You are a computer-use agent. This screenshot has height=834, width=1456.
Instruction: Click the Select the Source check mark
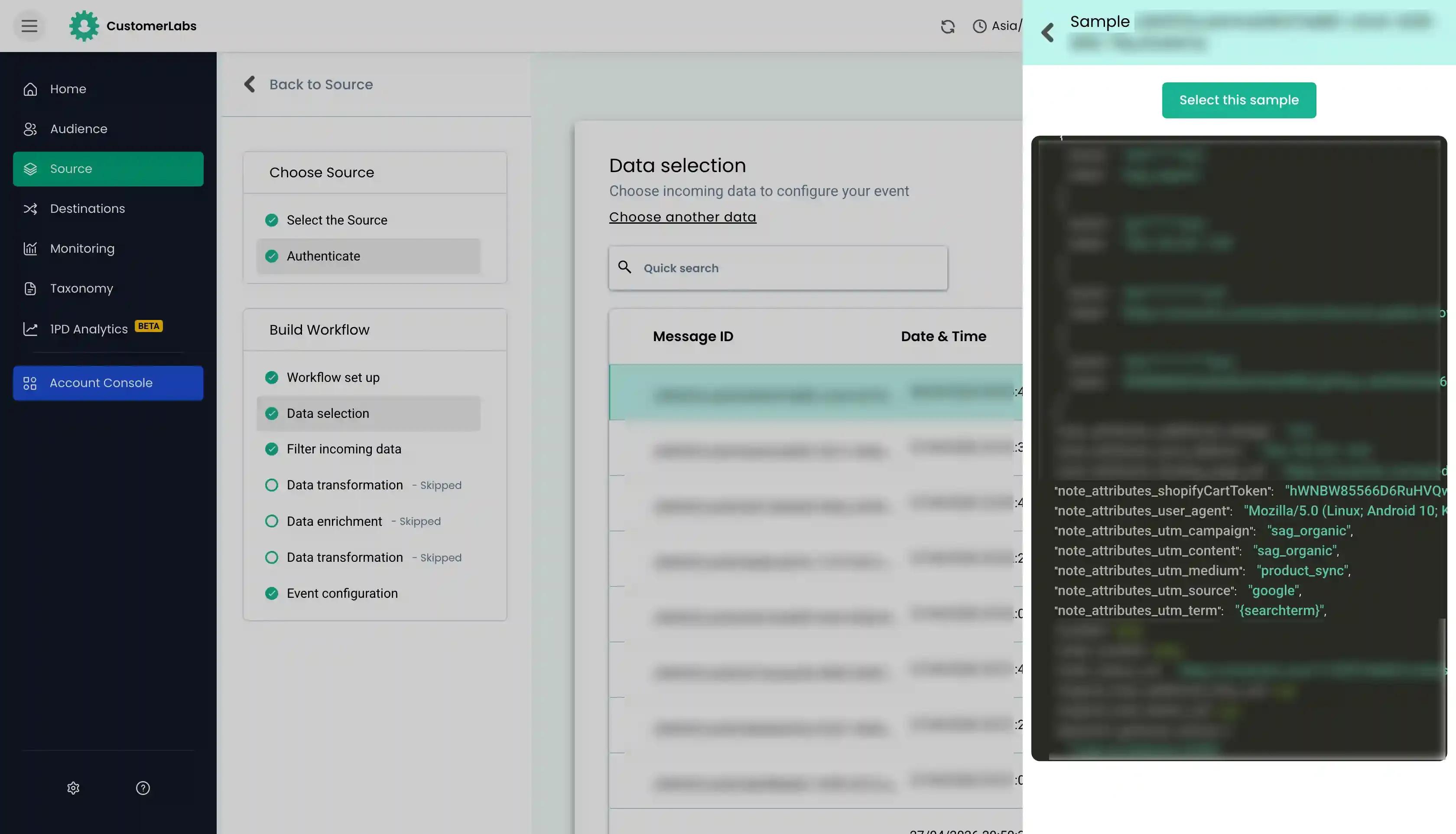pos(272,220)
